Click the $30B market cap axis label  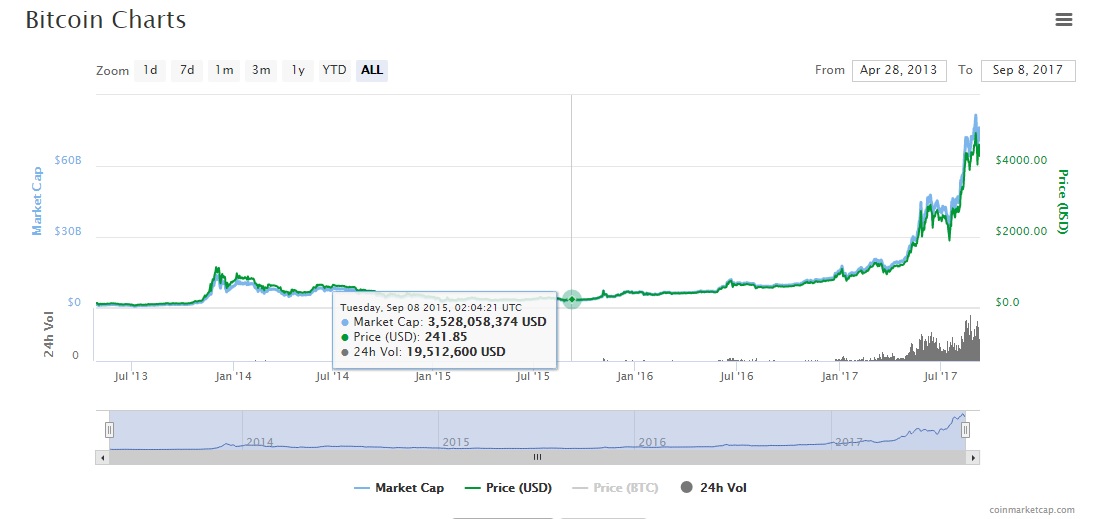pos(68,231)
